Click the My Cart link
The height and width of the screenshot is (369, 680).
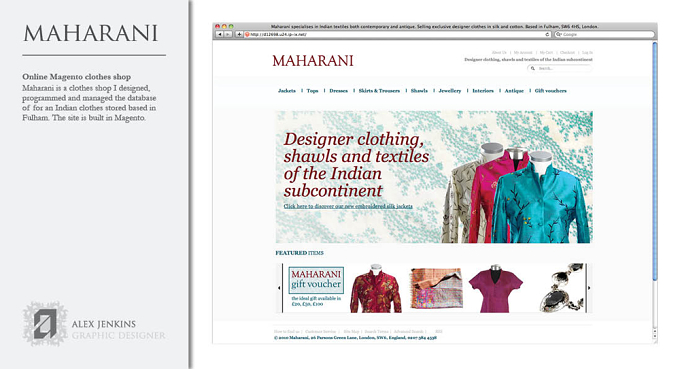click(546, 52)
